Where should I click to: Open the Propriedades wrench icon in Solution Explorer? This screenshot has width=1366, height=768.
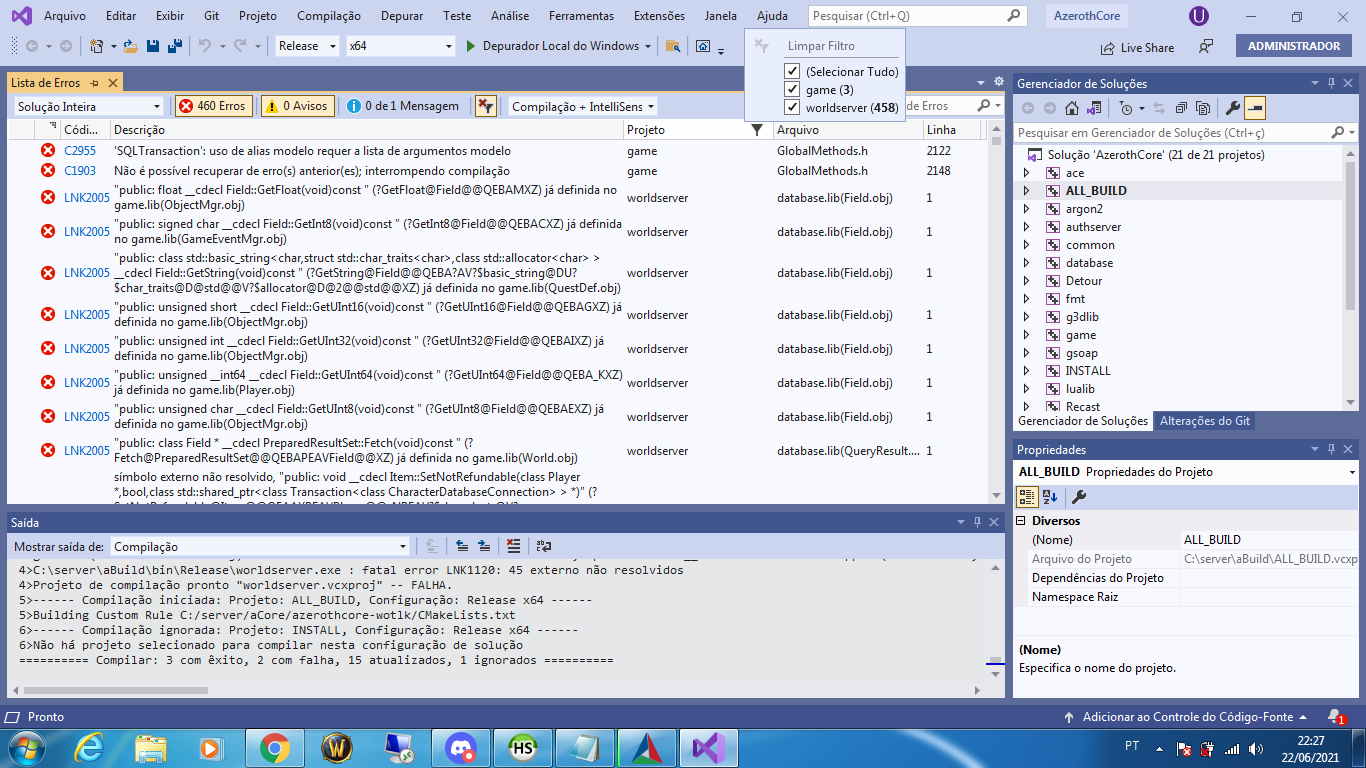click(x=1230, y=108)
